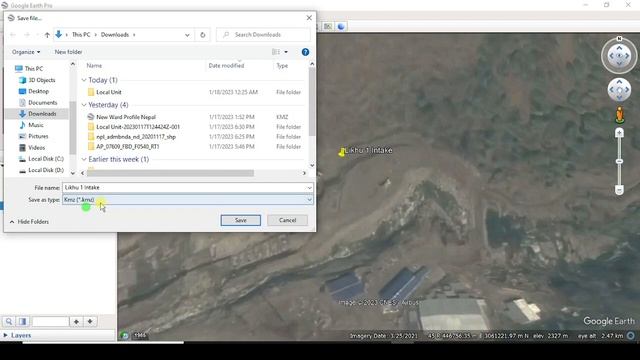Click the zoom slider handle
The image size is (640, 360).
[619, 162]
